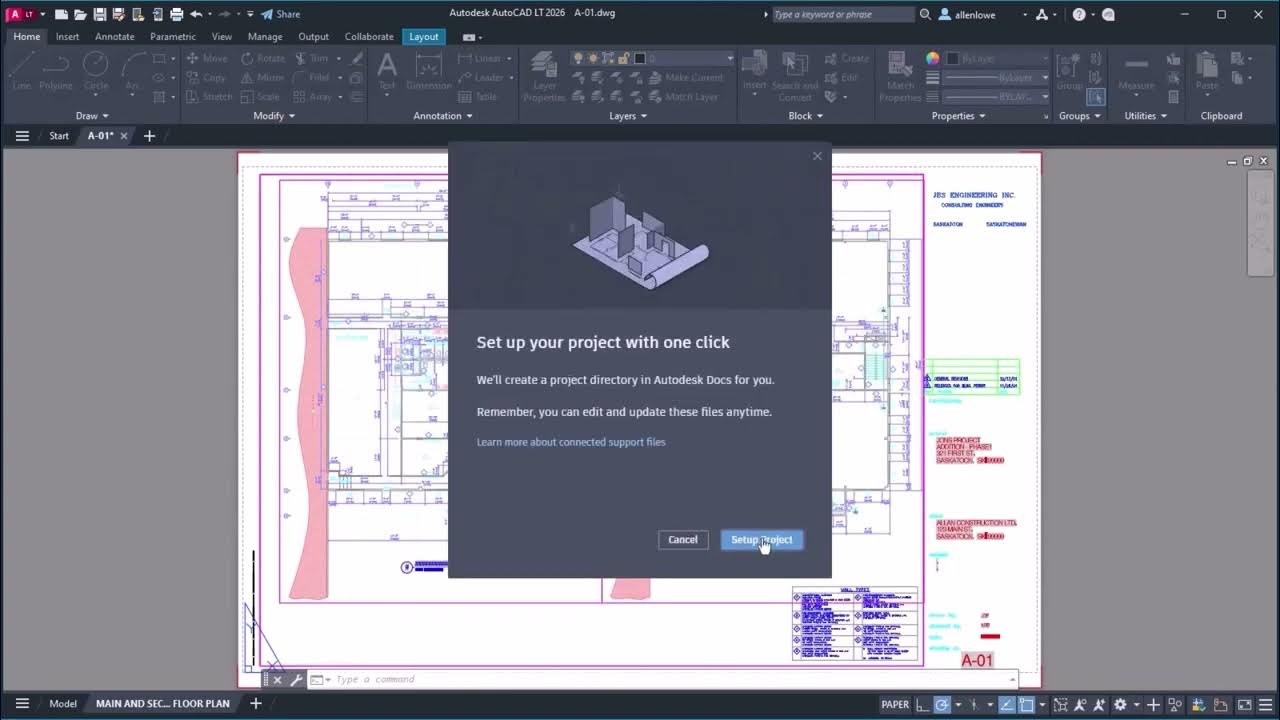
Task: Select the Line tool
Action: [x=21, y=70]
